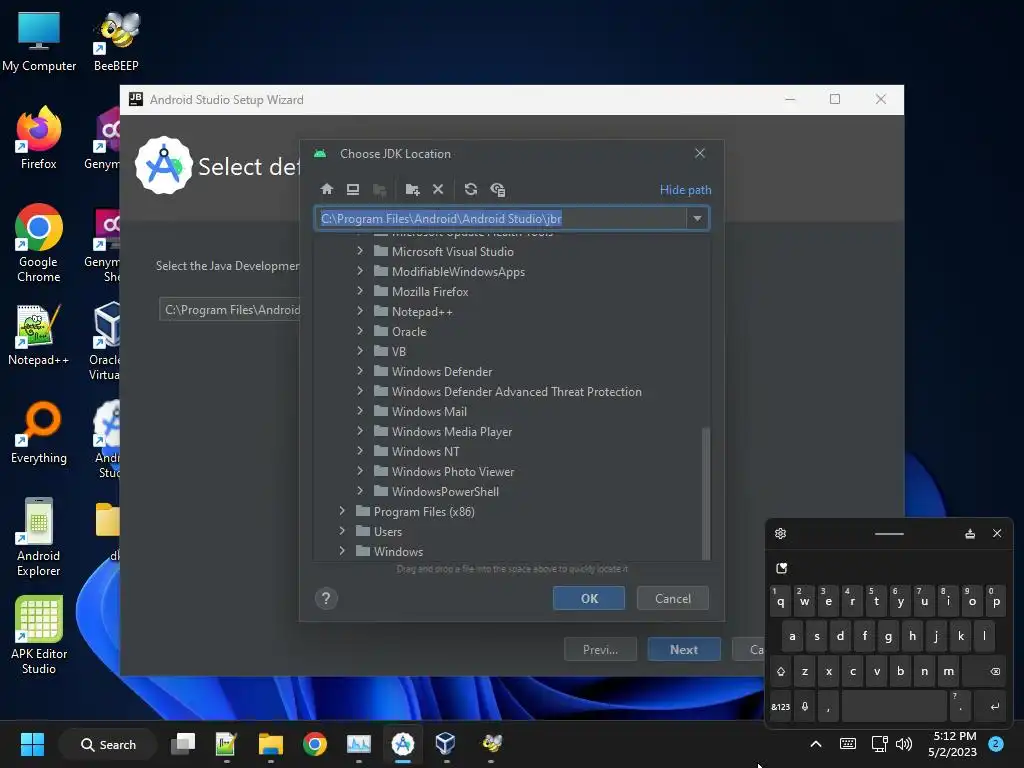Select Windows Defender Advanced Threat Protection folder
Image resolution: width=1024 pixels, height=768 pixels.
click(516, 392)
